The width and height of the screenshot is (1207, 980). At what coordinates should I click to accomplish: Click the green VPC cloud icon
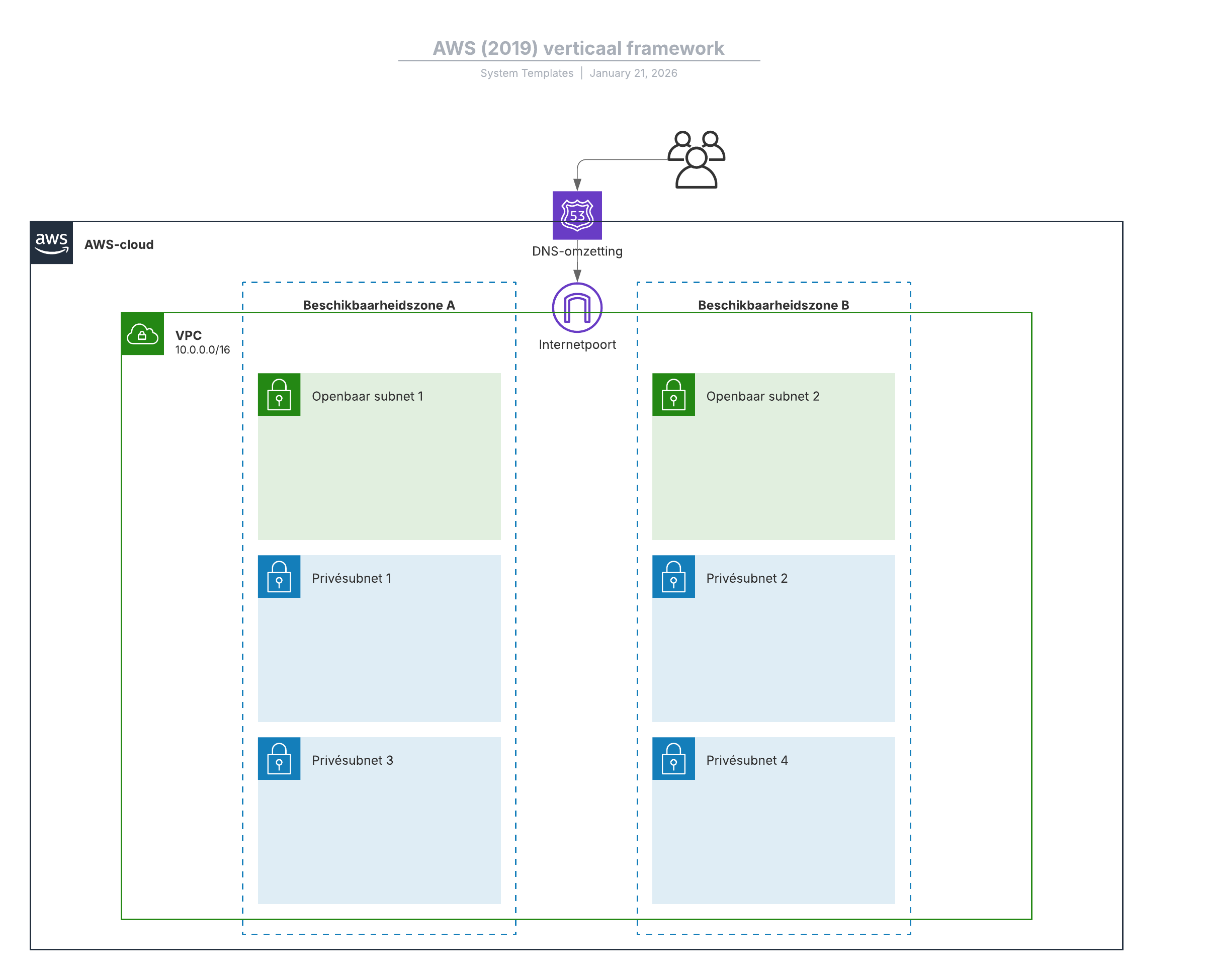coord(142,334)
